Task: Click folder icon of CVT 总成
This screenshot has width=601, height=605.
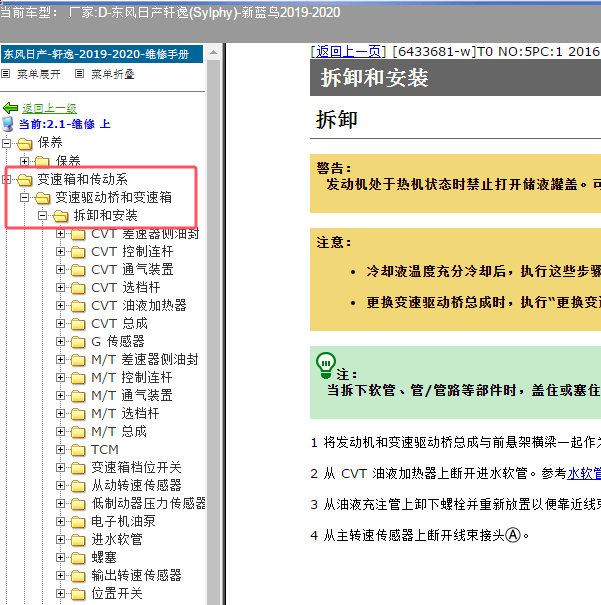Action: [78, 324]
